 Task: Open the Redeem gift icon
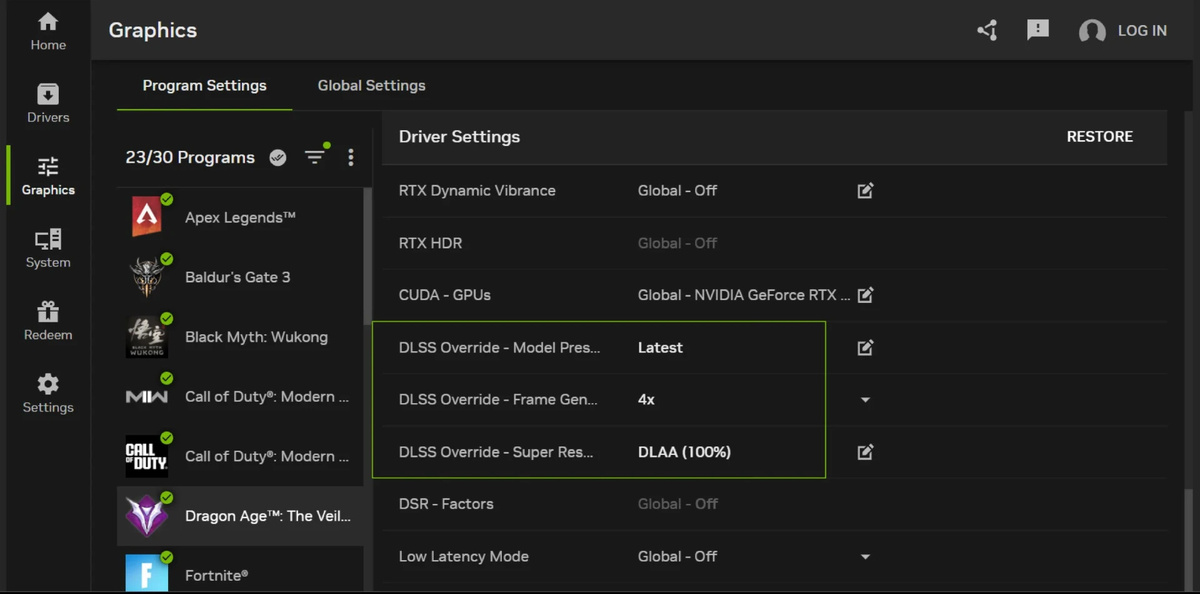tap(48, 321)
